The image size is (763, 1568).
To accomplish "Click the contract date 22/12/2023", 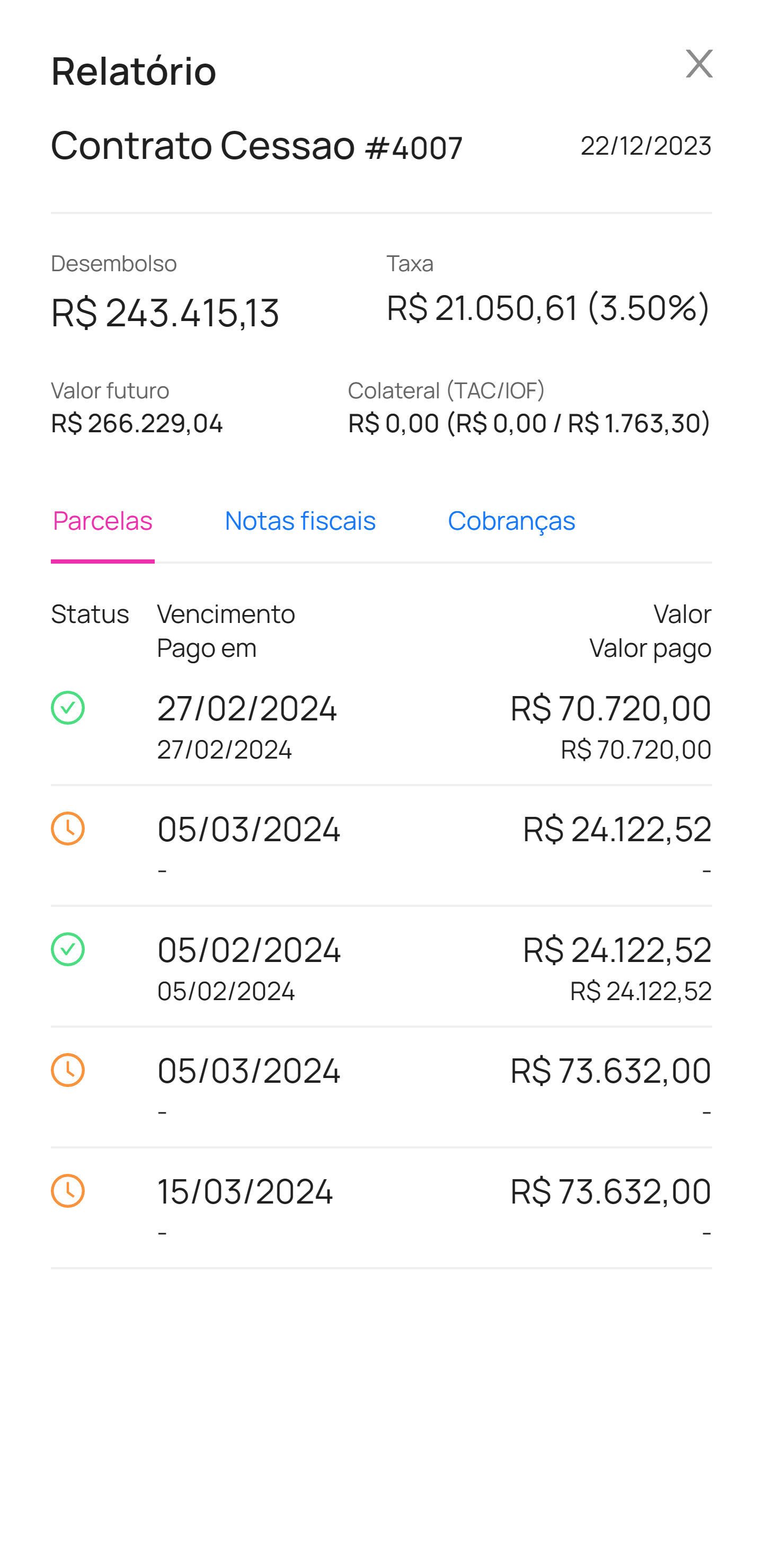I will coord(645,146).
